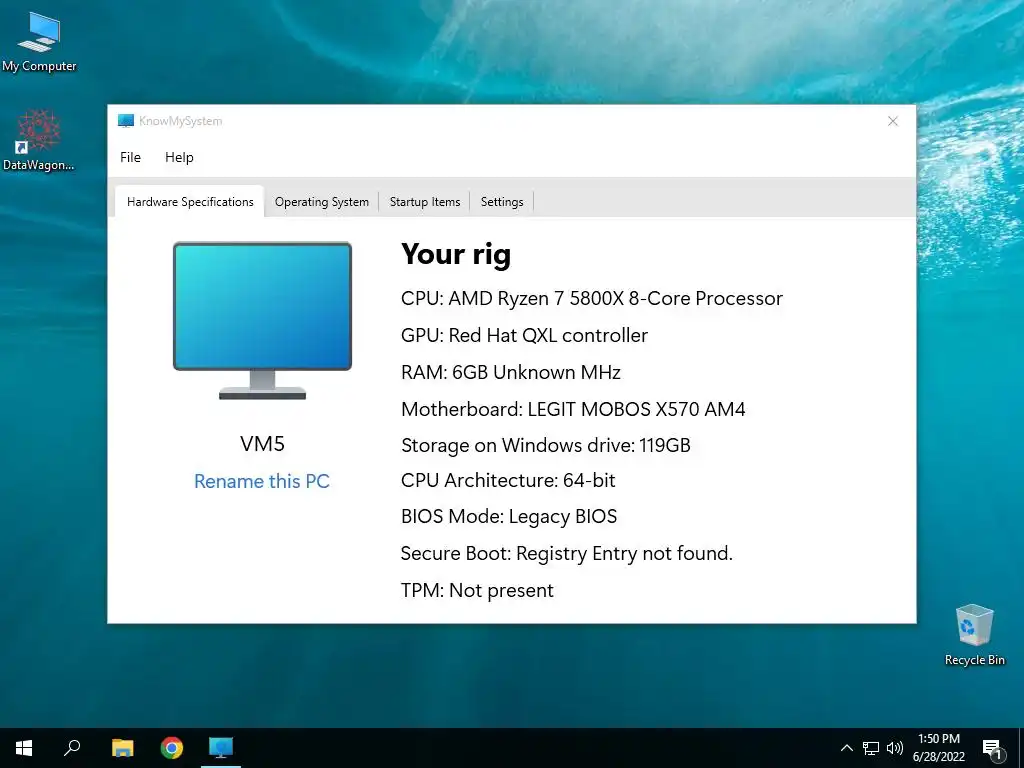
Task: Switch to the Settings tab
Action: point(502,202)
